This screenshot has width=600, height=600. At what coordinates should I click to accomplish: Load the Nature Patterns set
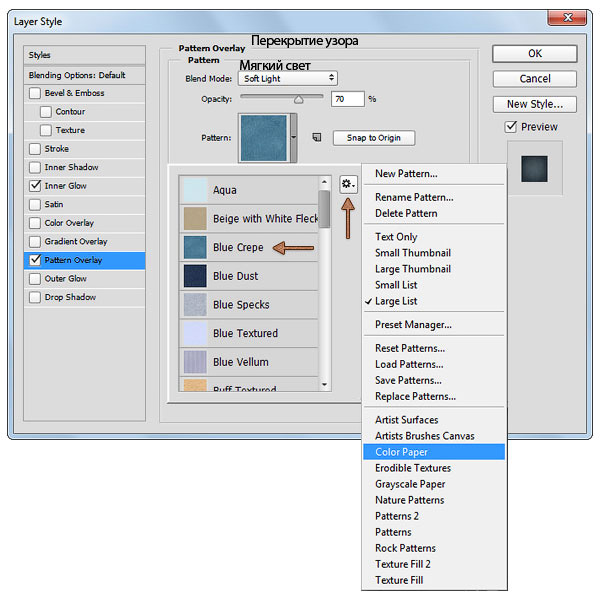tap(409, 501)
